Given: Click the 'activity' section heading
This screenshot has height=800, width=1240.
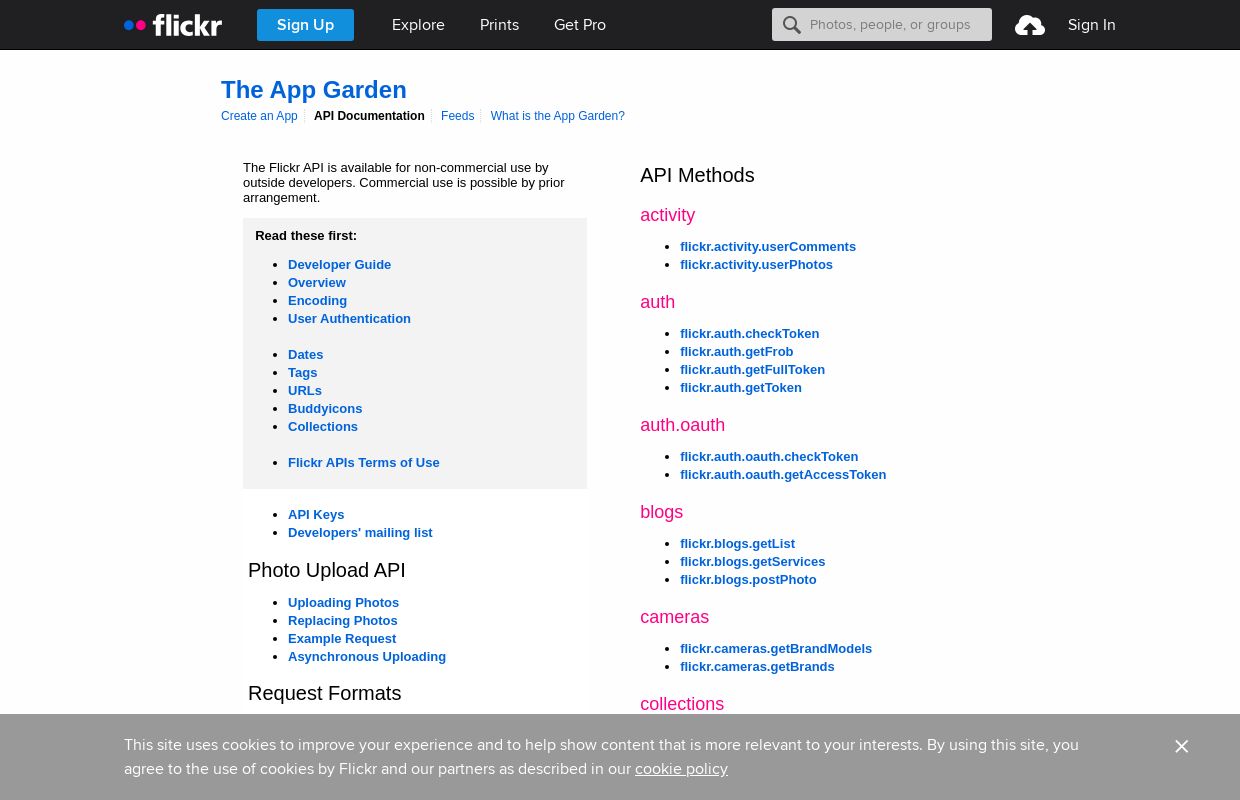Looking at the screenshot, I should 667,215.
